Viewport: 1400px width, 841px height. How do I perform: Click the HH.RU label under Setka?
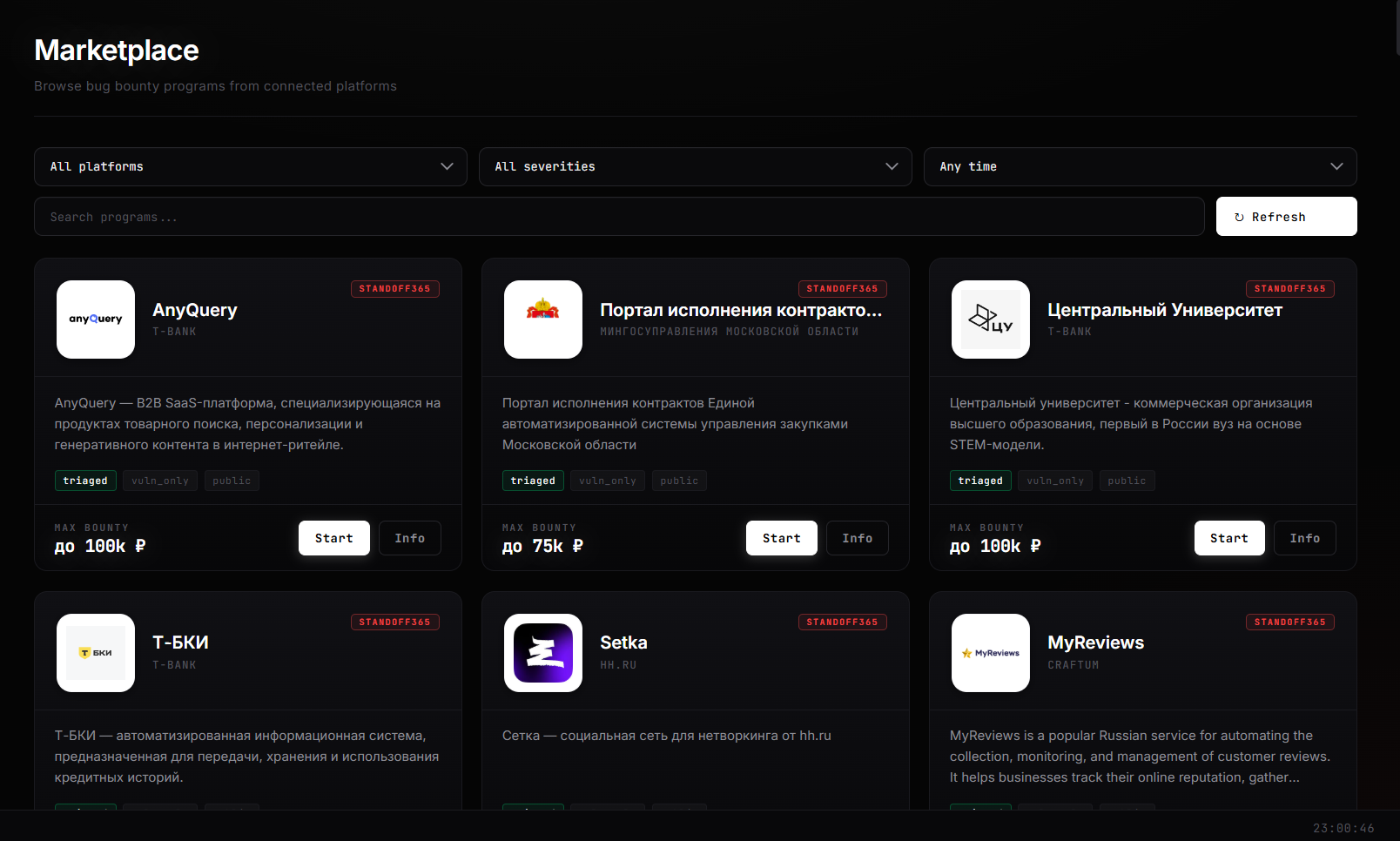coord(618,665)
